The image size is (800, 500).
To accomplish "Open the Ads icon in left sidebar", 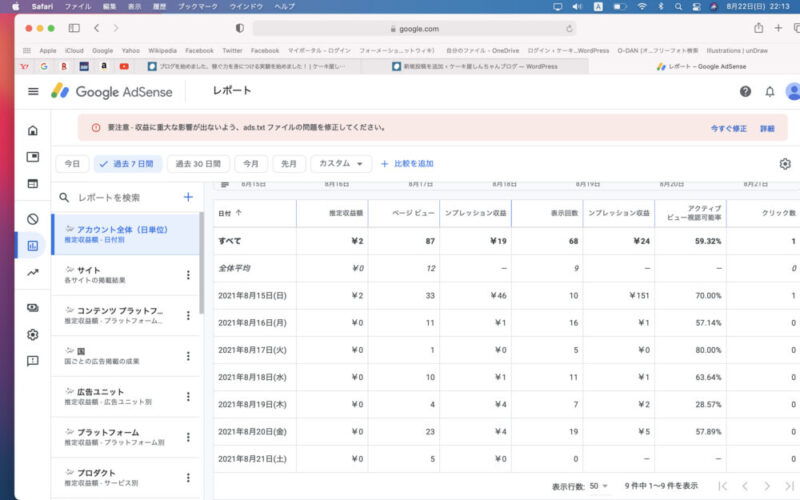I will click(x=33, y=157).
